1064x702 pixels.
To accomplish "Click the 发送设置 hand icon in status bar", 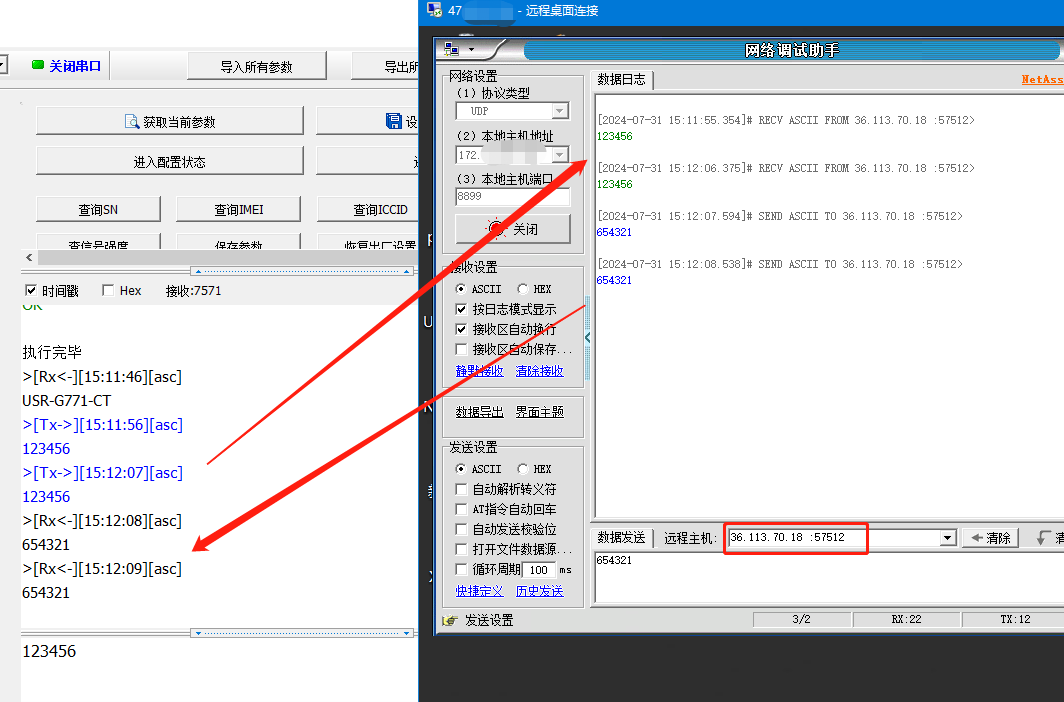I will (449, 620).
